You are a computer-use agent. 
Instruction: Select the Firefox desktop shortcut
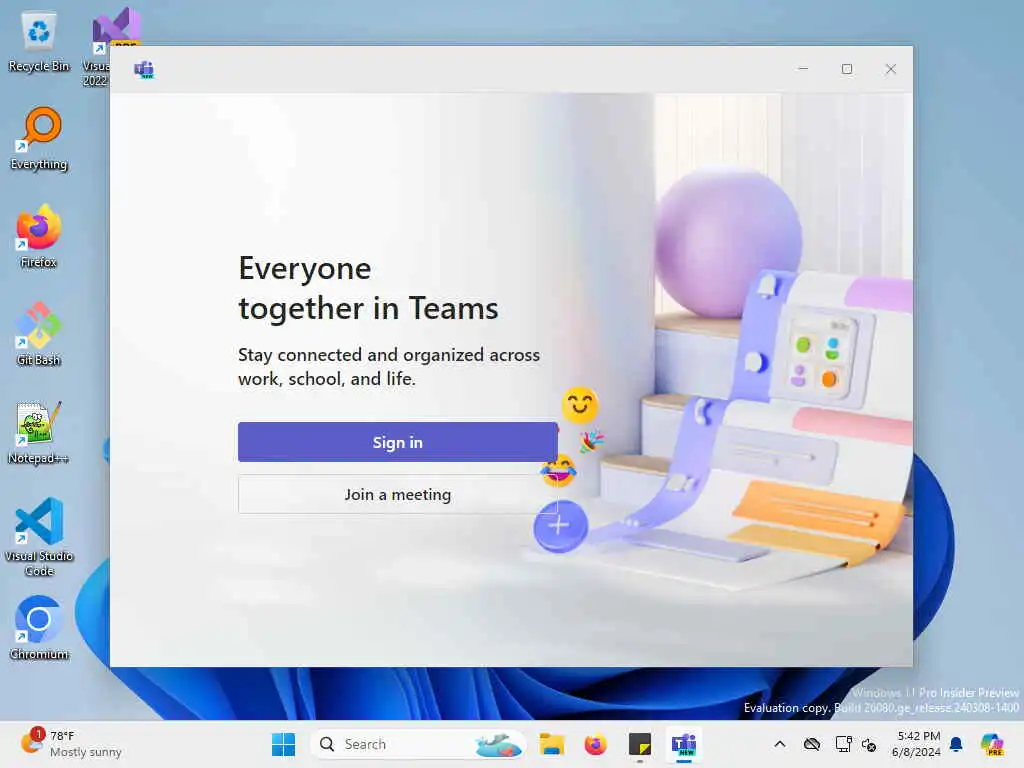pos(39,236)
